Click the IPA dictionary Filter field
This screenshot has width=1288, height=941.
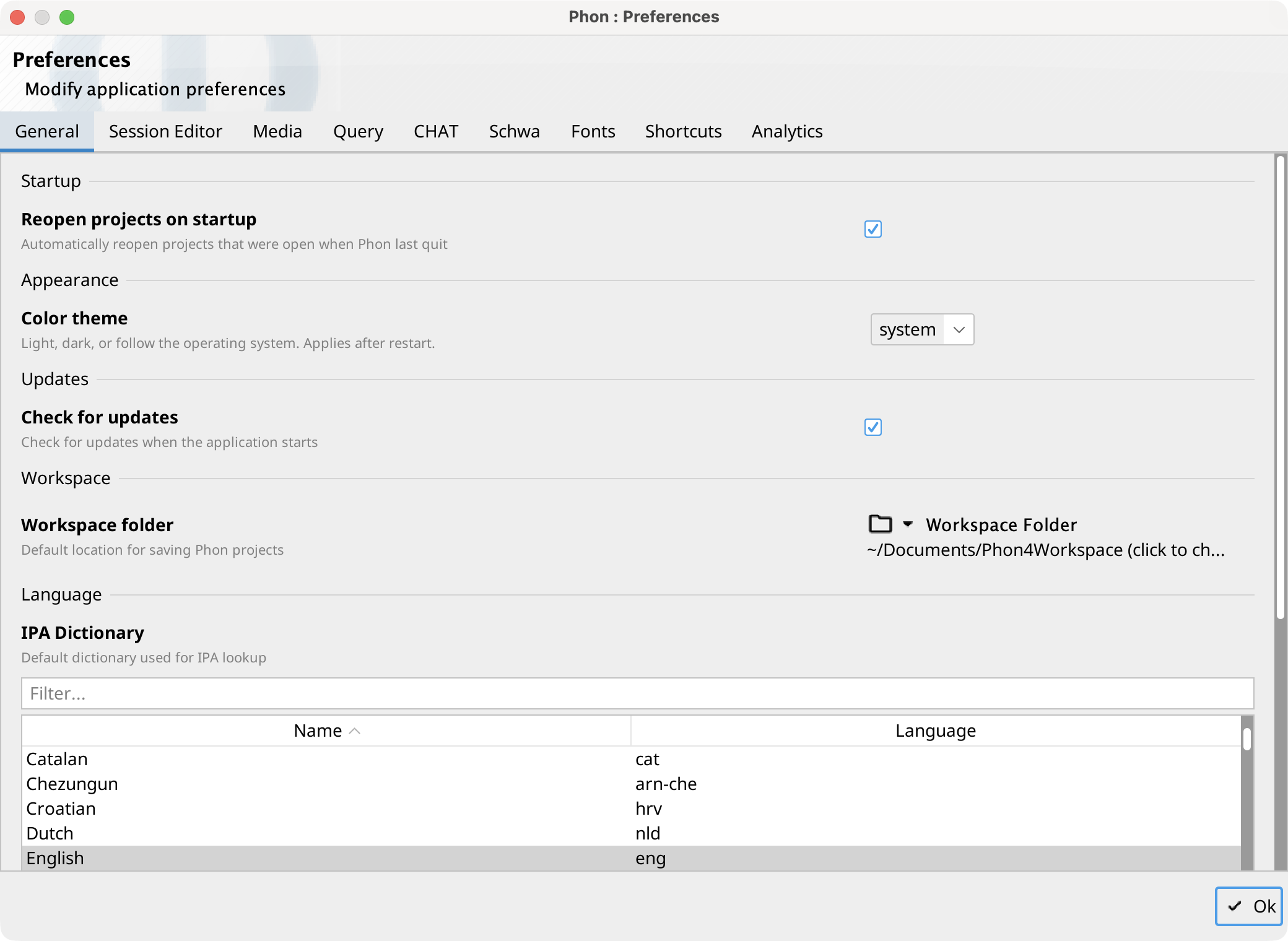click(638, 693)
